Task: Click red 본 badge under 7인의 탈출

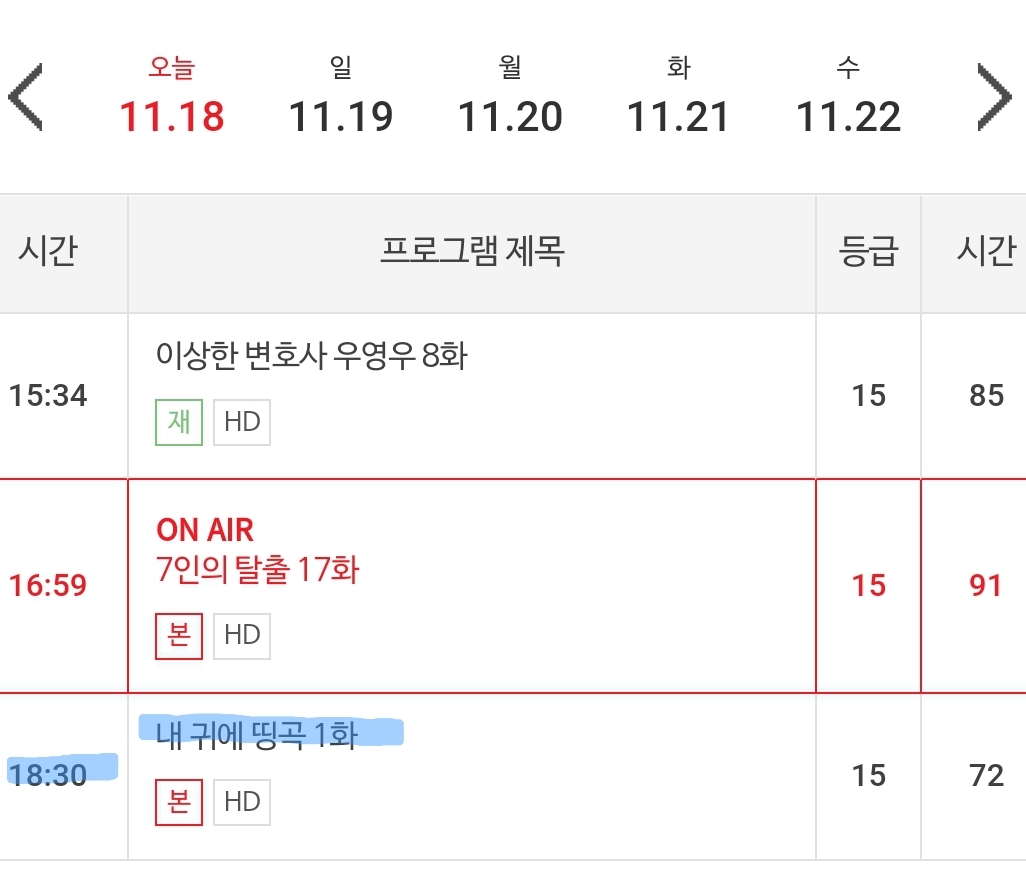Action: pos(179,636)
